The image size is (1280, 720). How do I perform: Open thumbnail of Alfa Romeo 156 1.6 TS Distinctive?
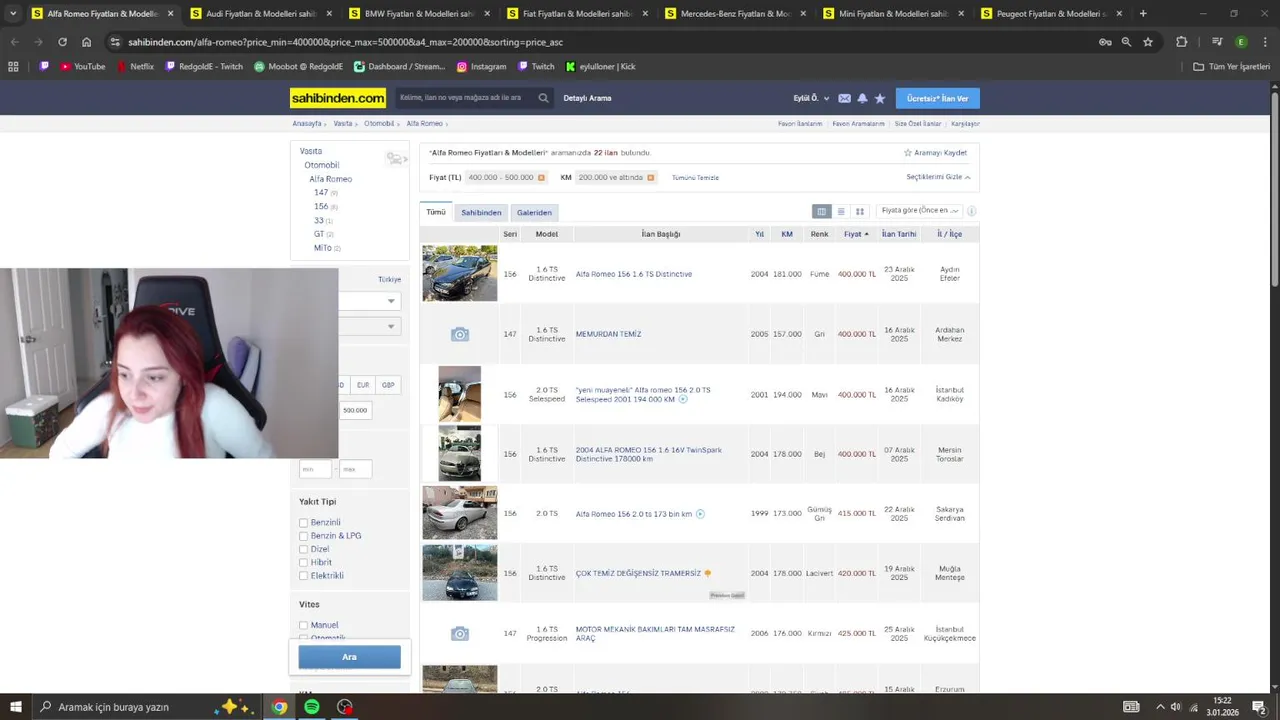pos(459,273)
